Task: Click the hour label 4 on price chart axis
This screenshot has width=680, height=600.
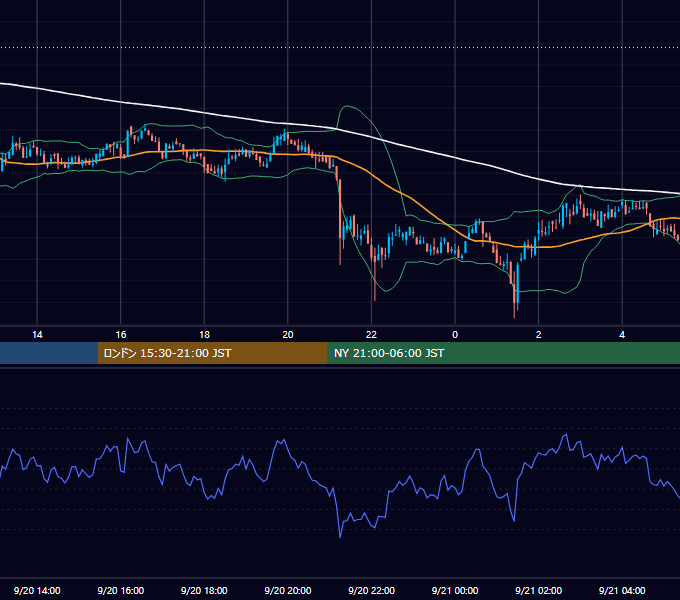Action: coord(622,335)
